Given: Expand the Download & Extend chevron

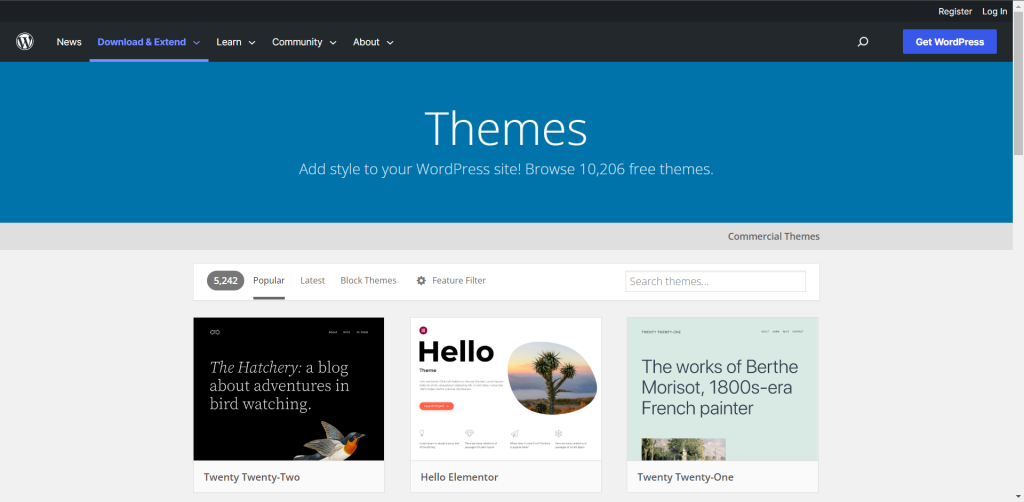Looking at the screenshot, I should (x=197, y=42).
